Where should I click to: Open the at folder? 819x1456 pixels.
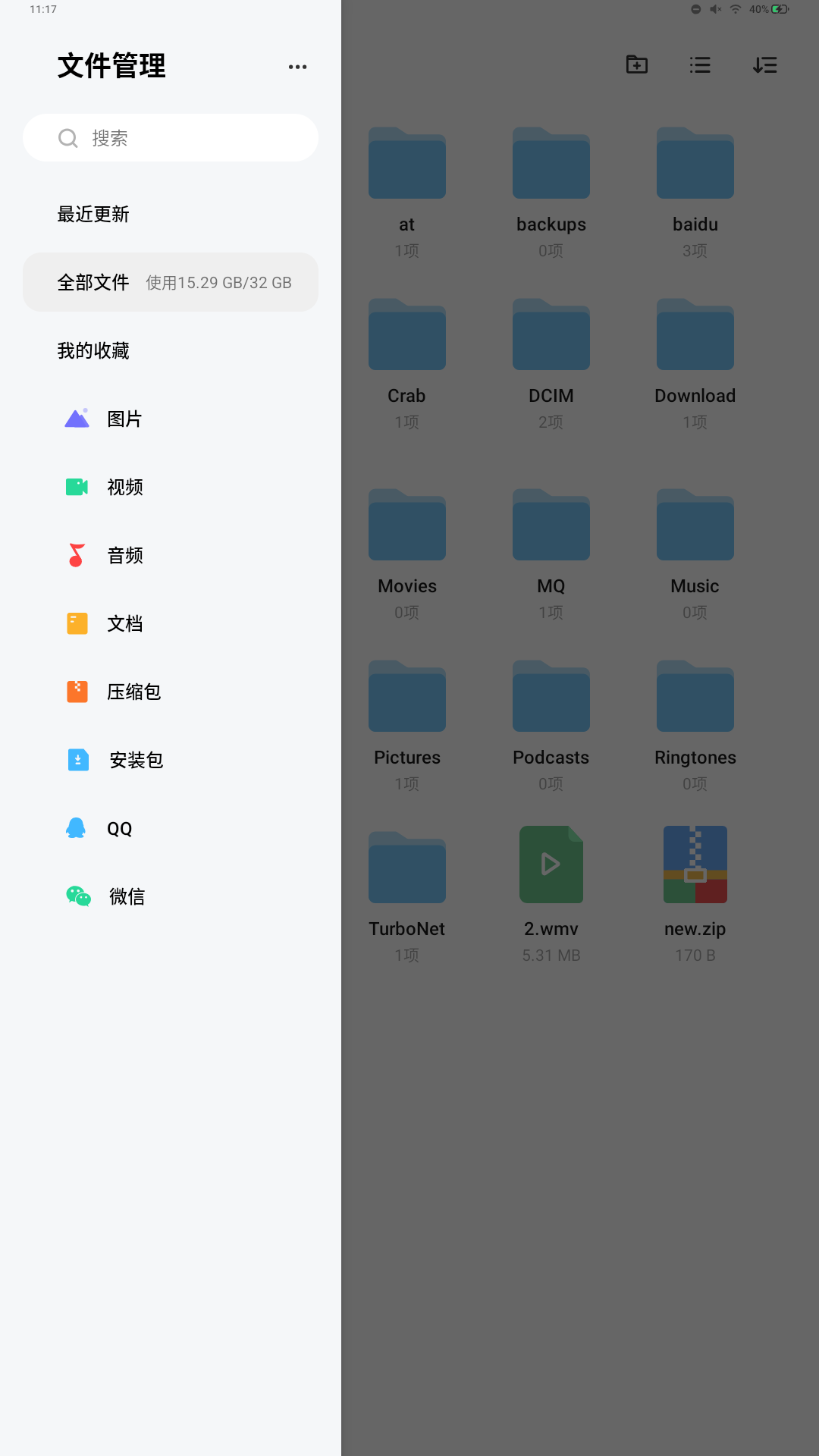[x=407, y=163]
